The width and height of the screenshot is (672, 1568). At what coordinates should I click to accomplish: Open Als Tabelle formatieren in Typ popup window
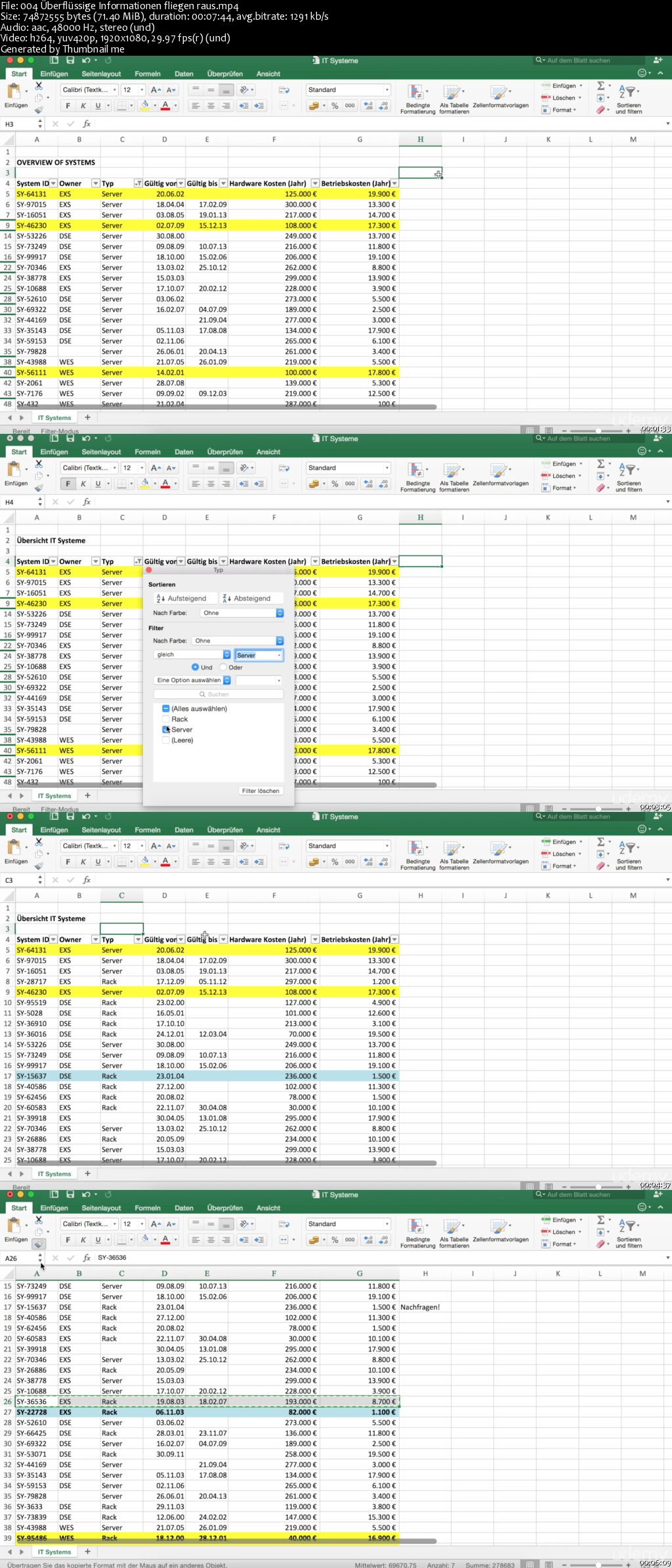[x=454, y=477]
